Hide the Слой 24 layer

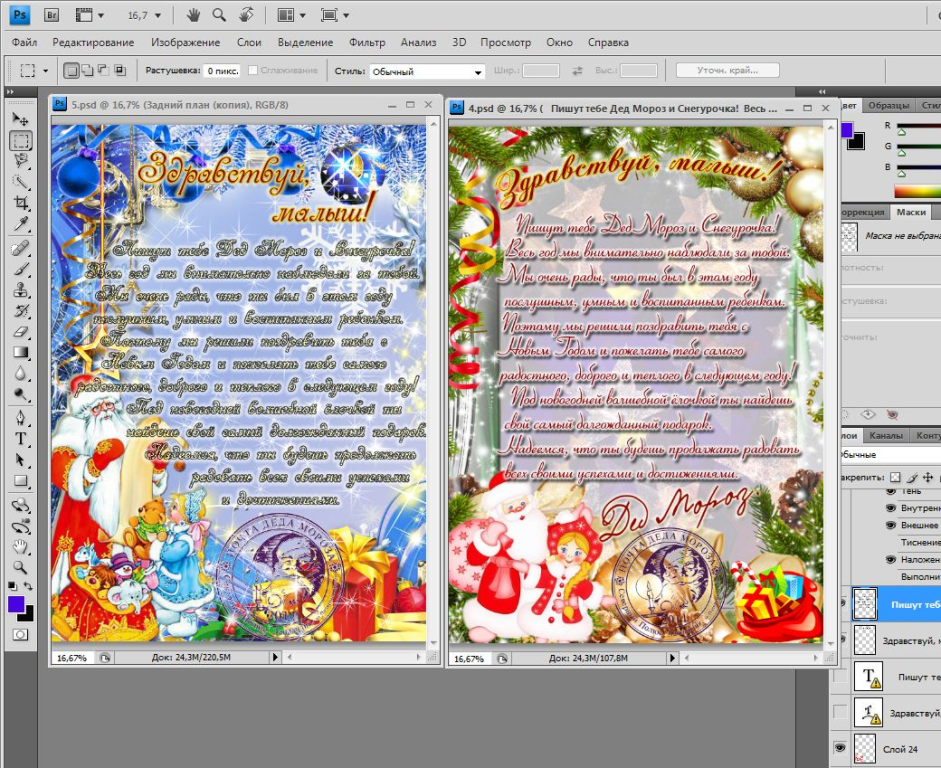point(840,748)
